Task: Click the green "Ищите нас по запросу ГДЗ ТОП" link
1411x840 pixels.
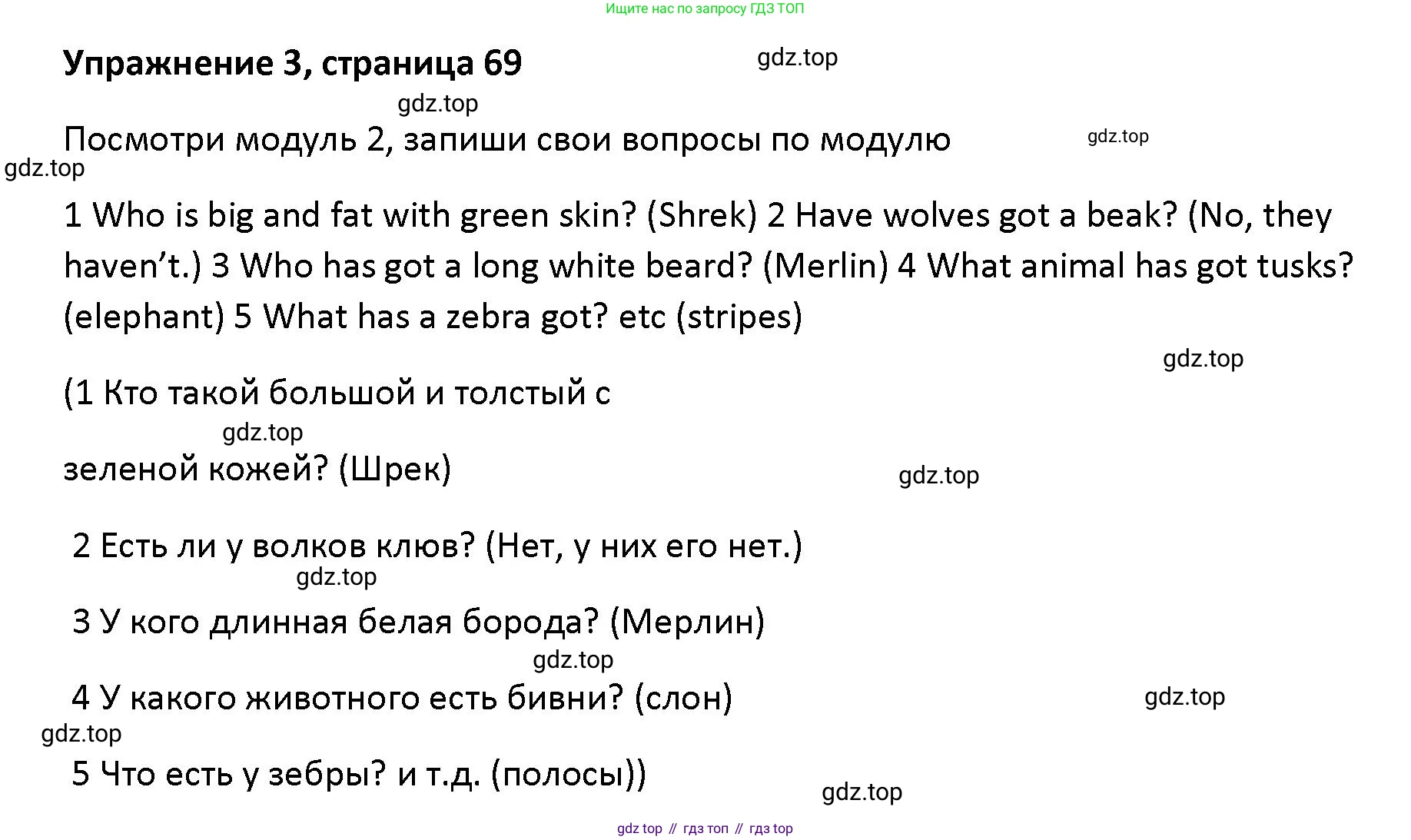Action: (704, 9)
